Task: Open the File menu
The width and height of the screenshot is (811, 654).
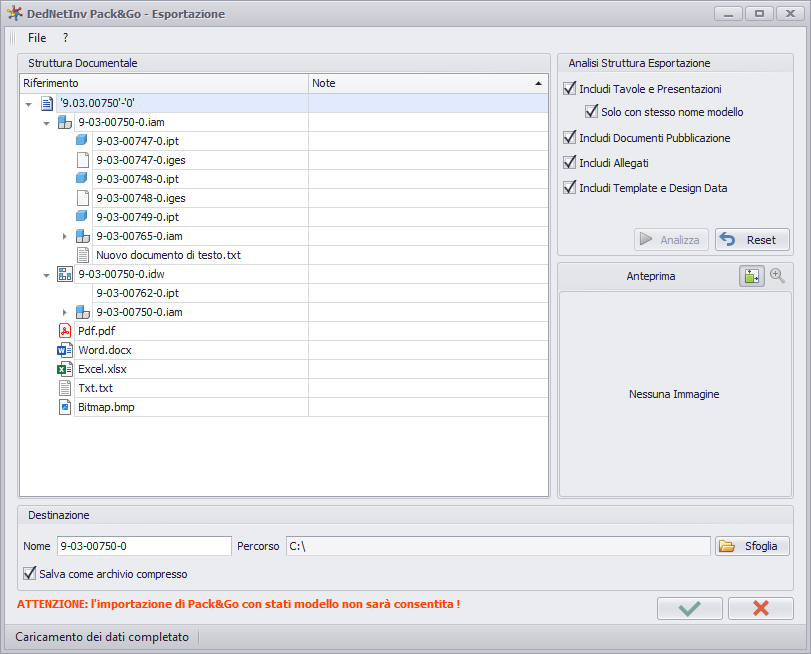Action: point(37,38)
